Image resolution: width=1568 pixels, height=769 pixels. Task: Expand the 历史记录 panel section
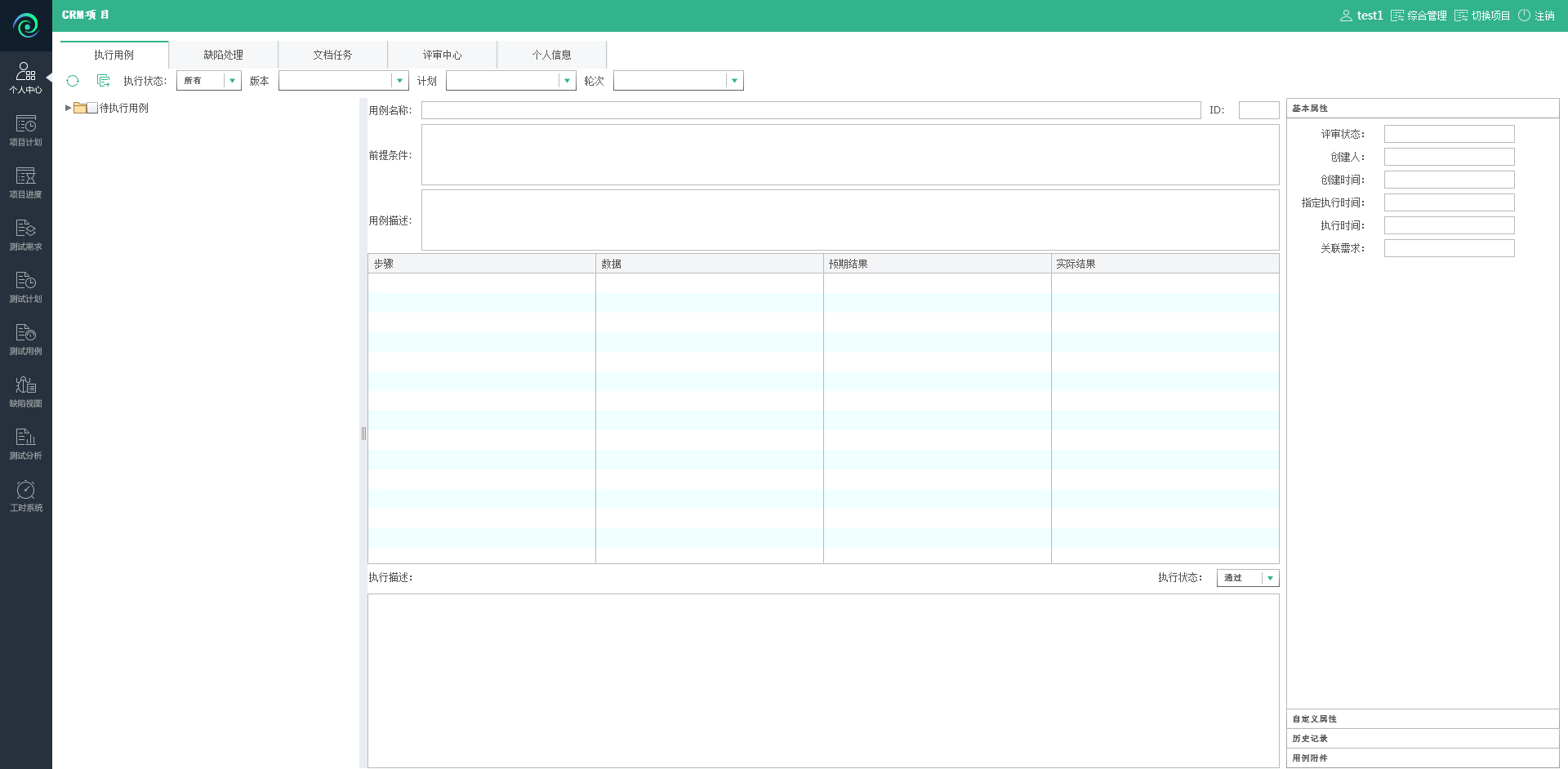(1422, 738)
